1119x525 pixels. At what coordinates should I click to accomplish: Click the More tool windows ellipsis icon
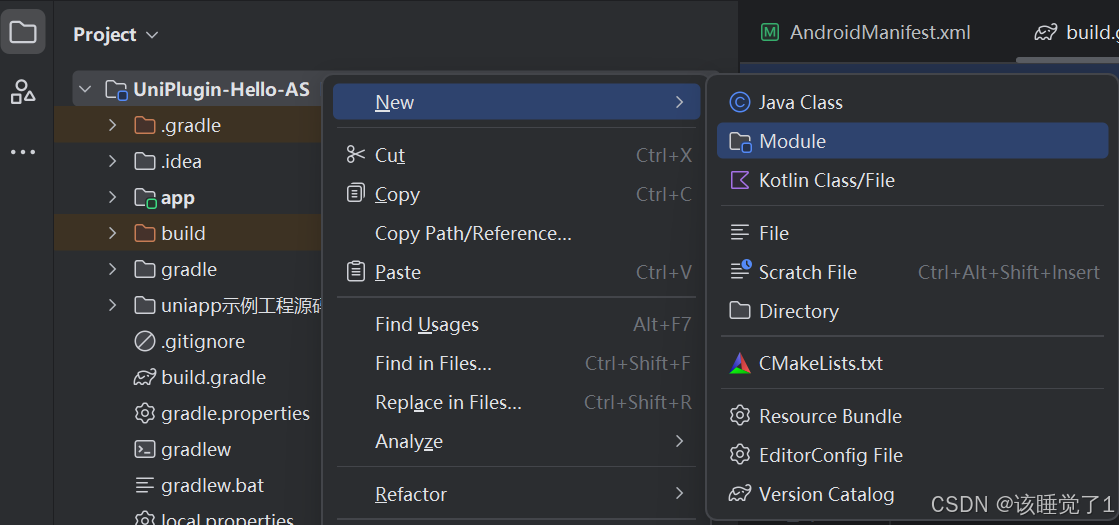coord(23,152)
